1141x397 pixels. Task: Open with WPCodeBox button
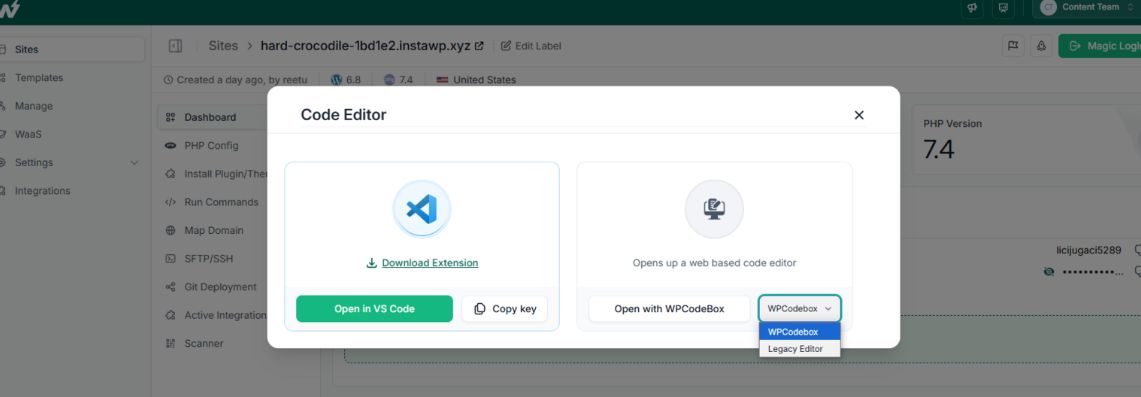669,308
